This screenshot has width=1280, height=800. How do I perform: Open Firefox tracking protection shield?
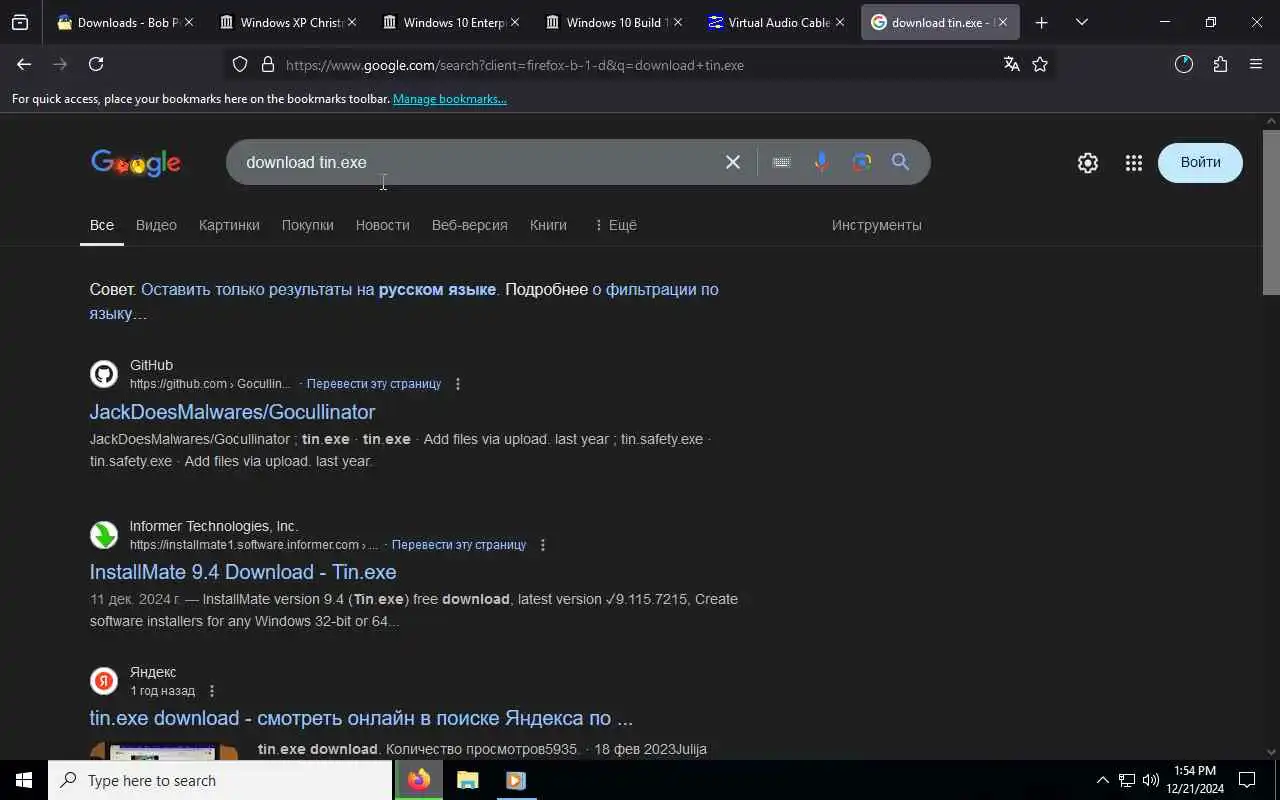click(240, 65)
